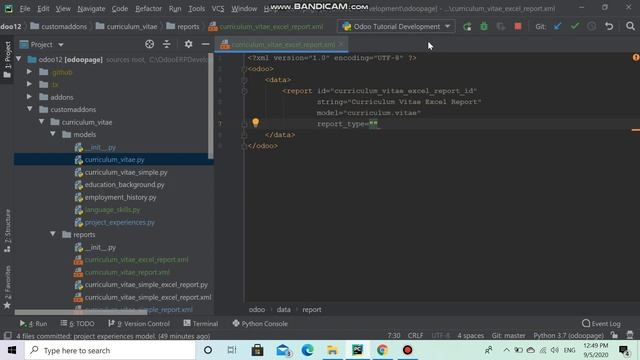Click the yellow intention lightbulb in editor
The width and height of the screenshot is (640, 360).
(x=256, y=122)
